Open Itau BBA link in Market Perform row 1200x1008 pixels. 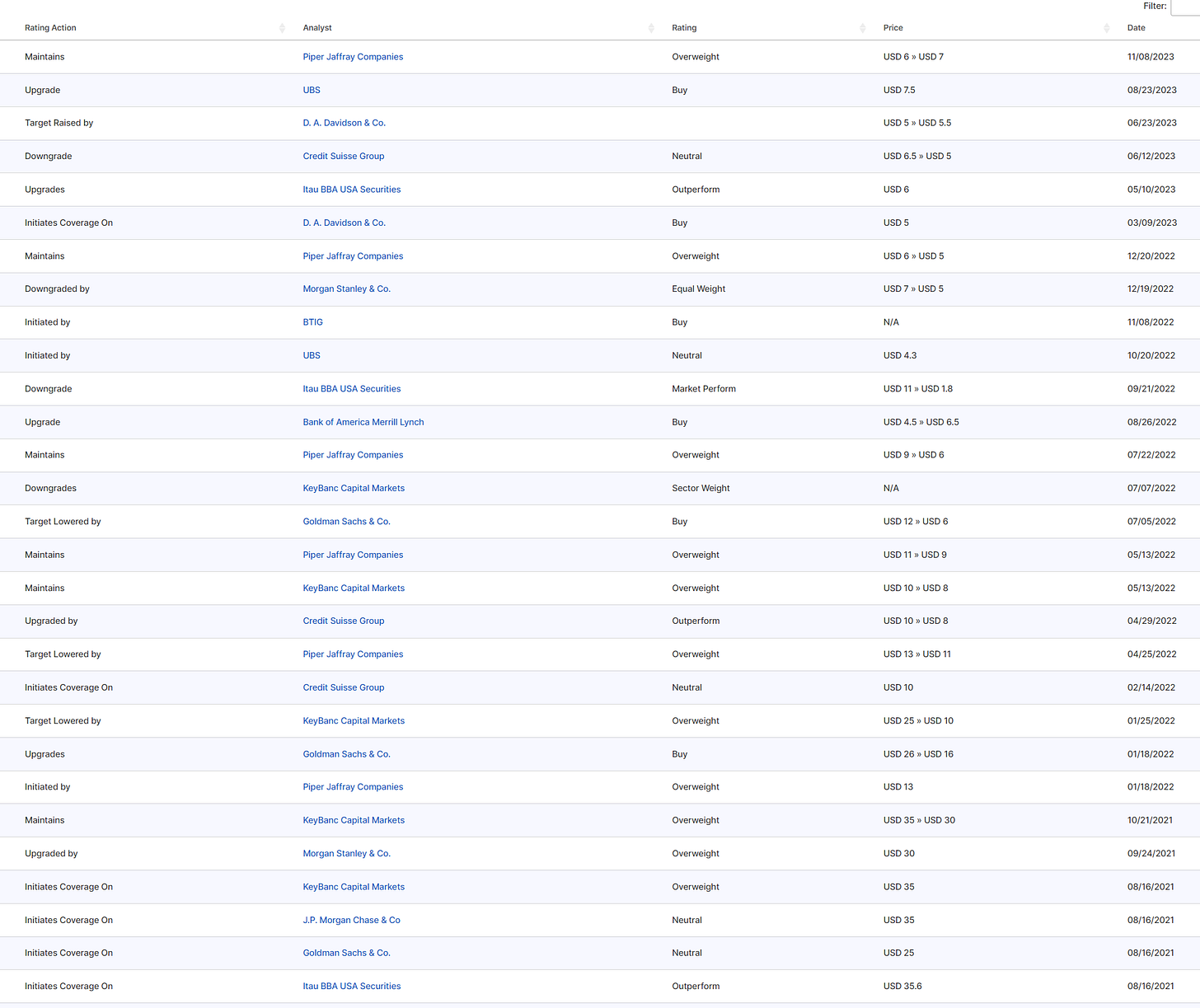351,389
